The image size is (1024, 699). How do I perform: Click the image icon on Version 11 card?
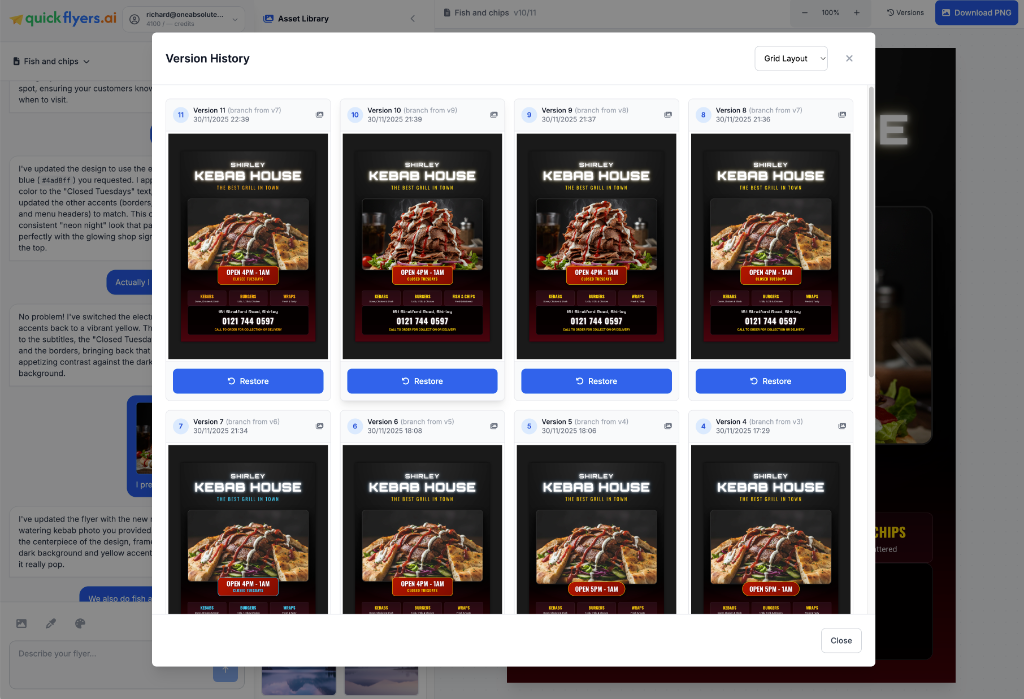tap(319, 115)
